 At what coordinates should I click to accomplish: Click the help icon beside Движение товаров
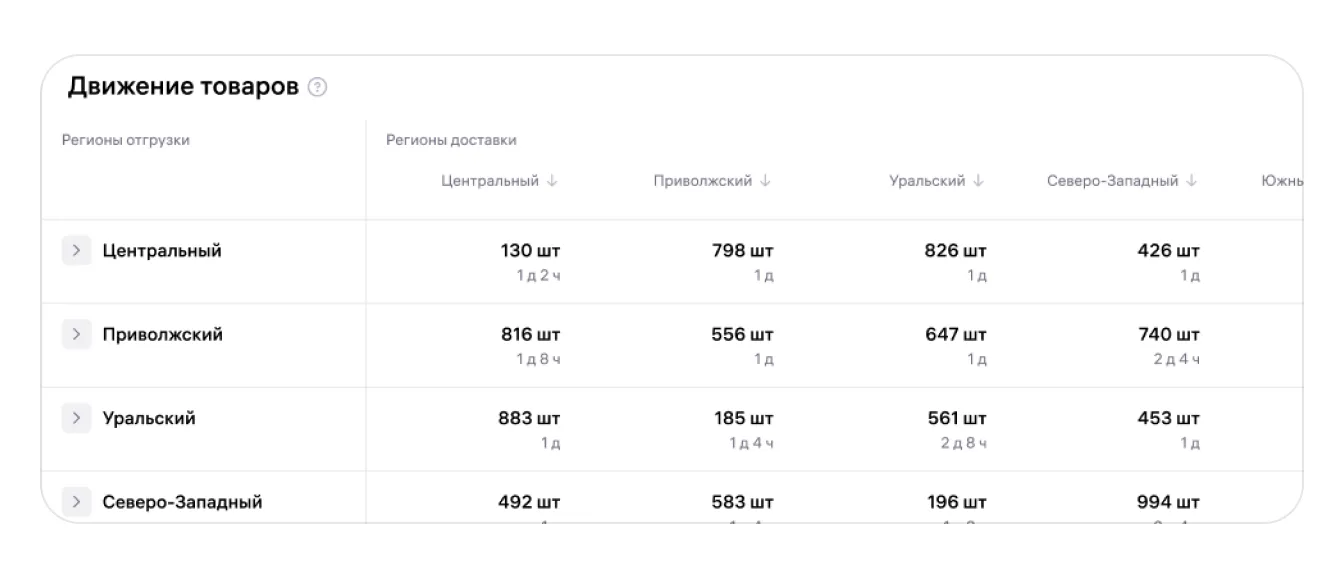(318, 88)
